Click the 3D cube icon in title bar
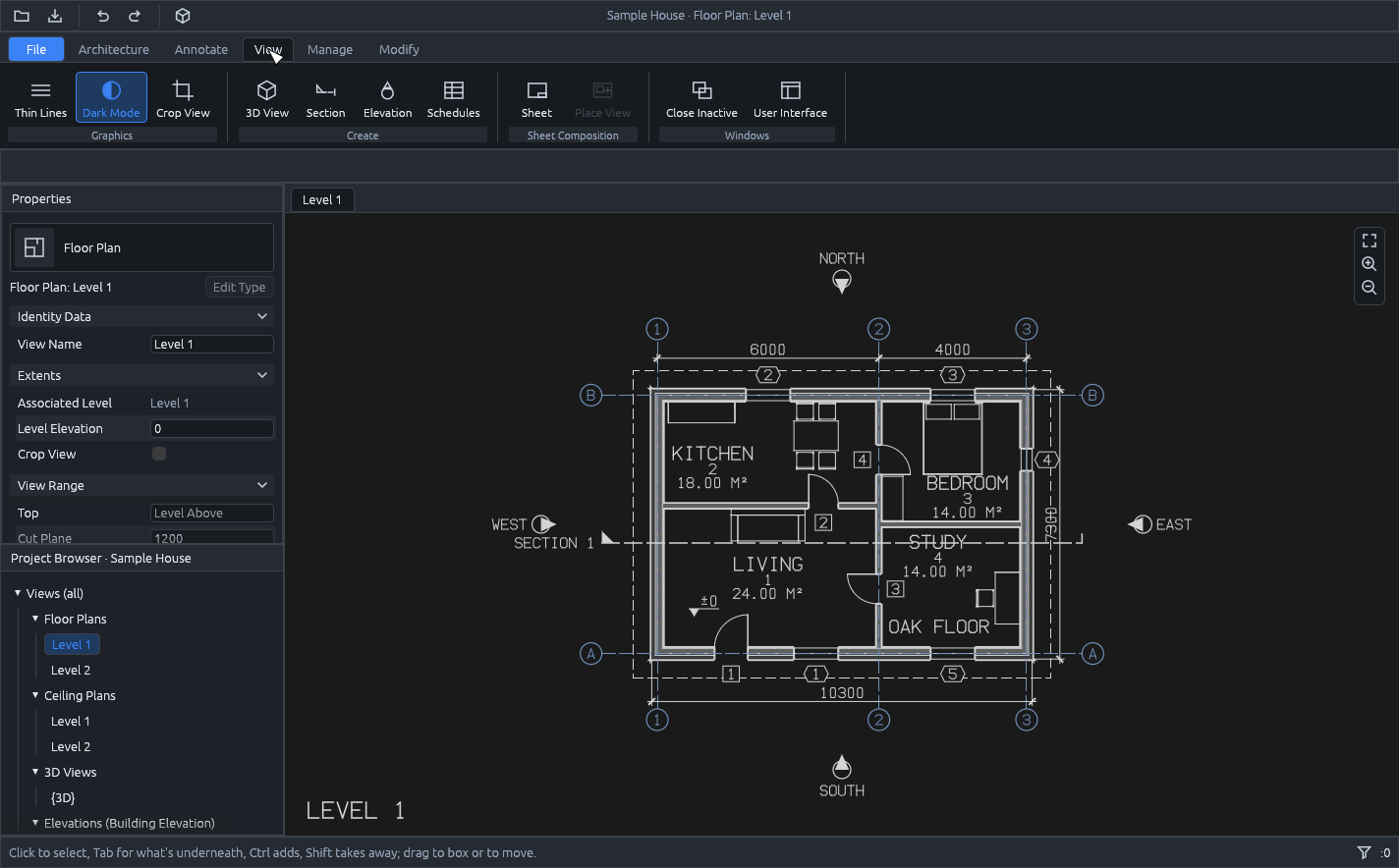Viewport: 1399px width, 868px height. click(183, 16)
